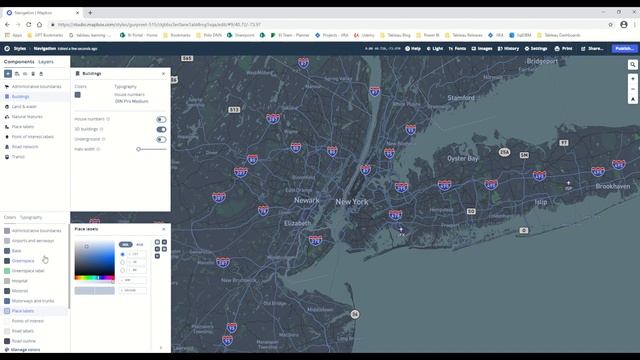The width and height of the screenshot is (640, 360).
Task: Open the Natural features component
Action: pos(35,117)
